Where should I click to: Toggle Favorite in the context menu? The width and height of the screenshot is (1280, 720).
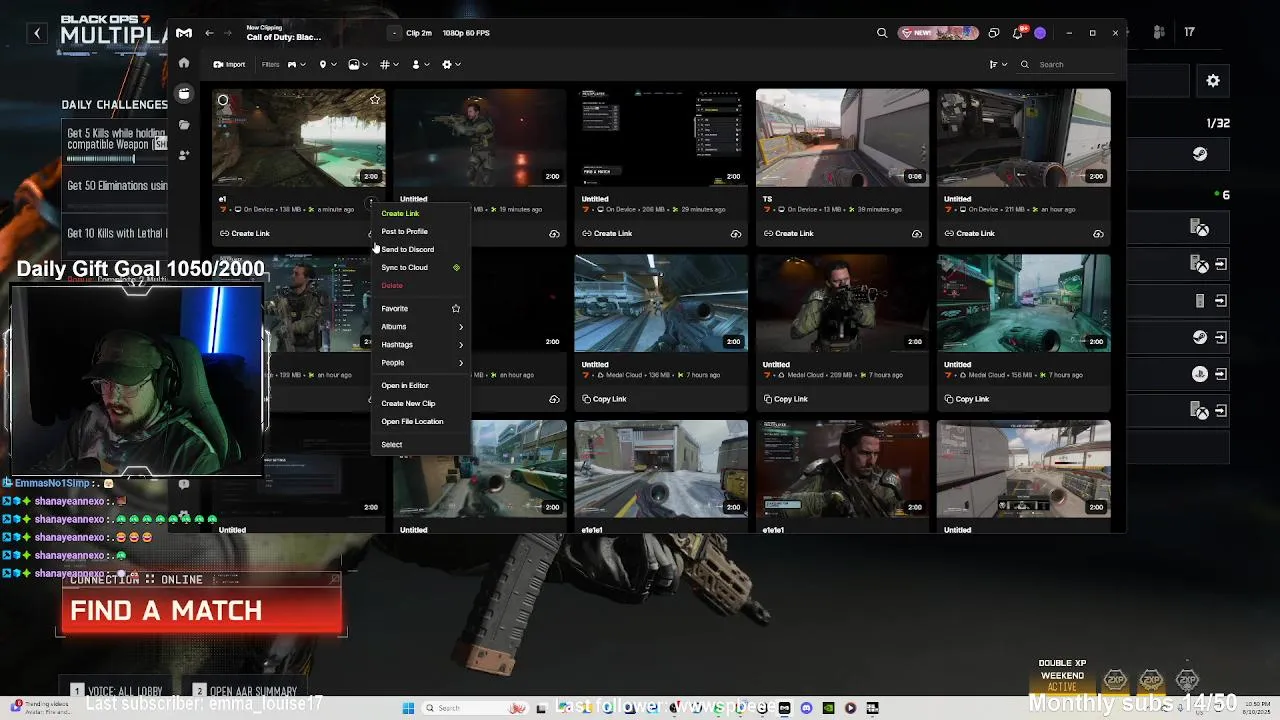click(420, 308)
